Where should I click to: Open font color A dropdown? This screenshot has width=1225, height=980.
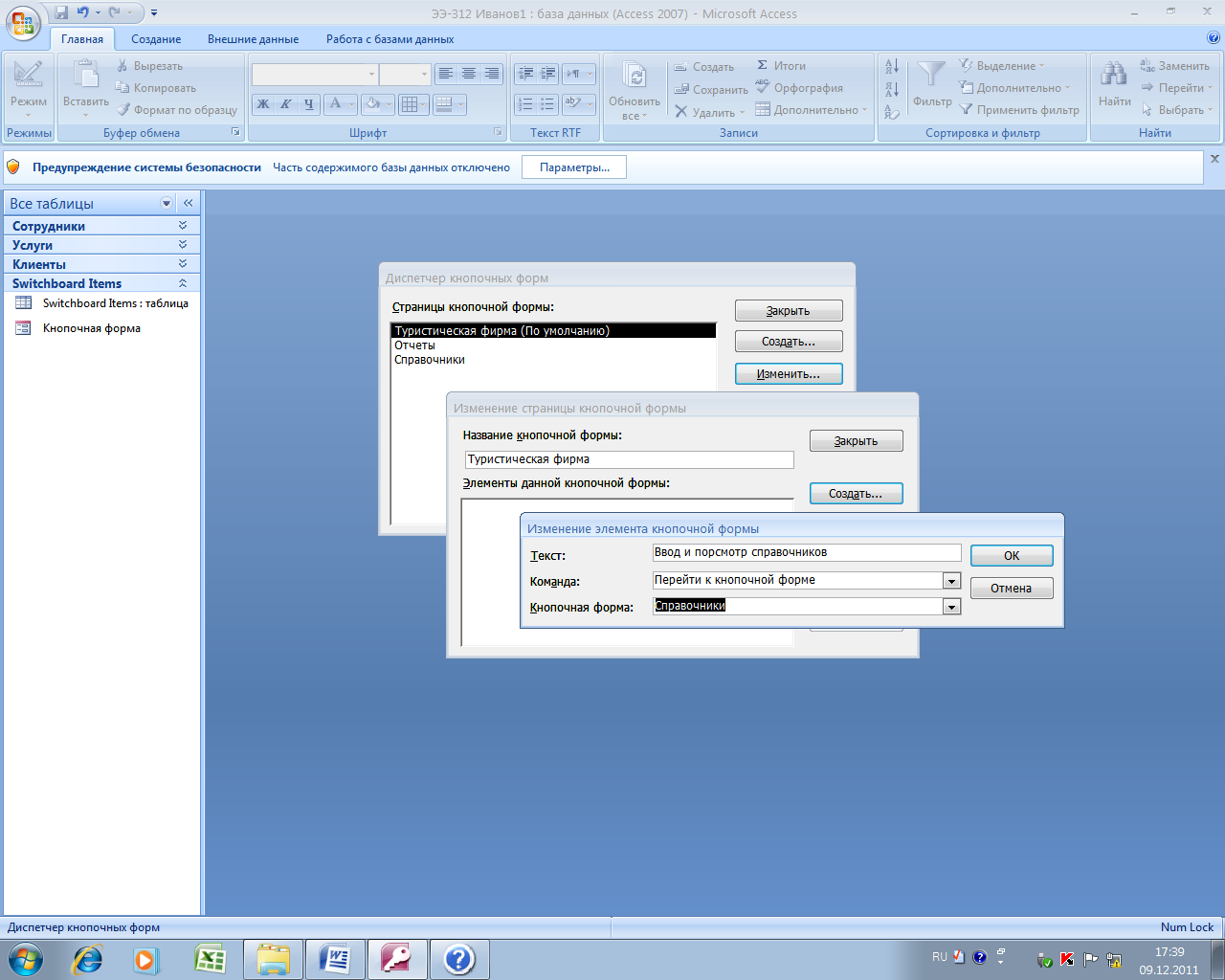(x=352, y=104)
